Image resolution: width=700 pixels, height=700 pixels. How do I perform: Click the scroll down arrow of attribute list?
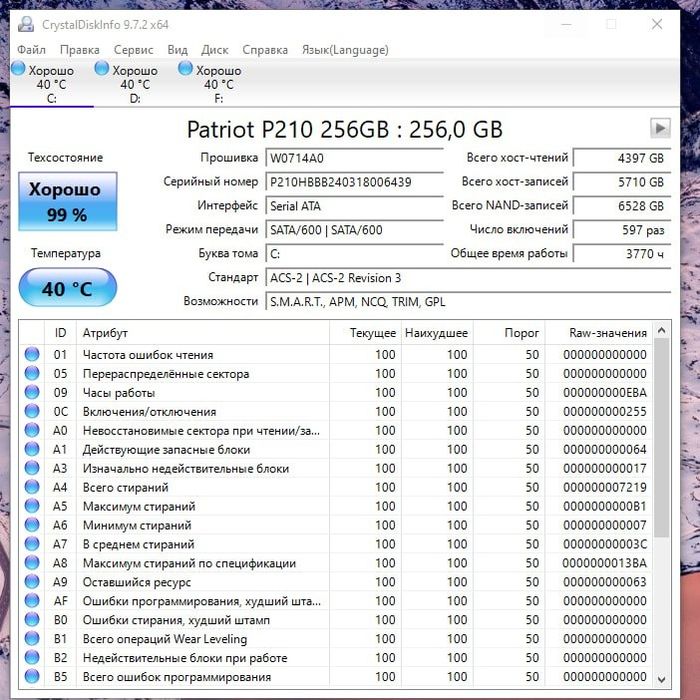tap(662, 679)
